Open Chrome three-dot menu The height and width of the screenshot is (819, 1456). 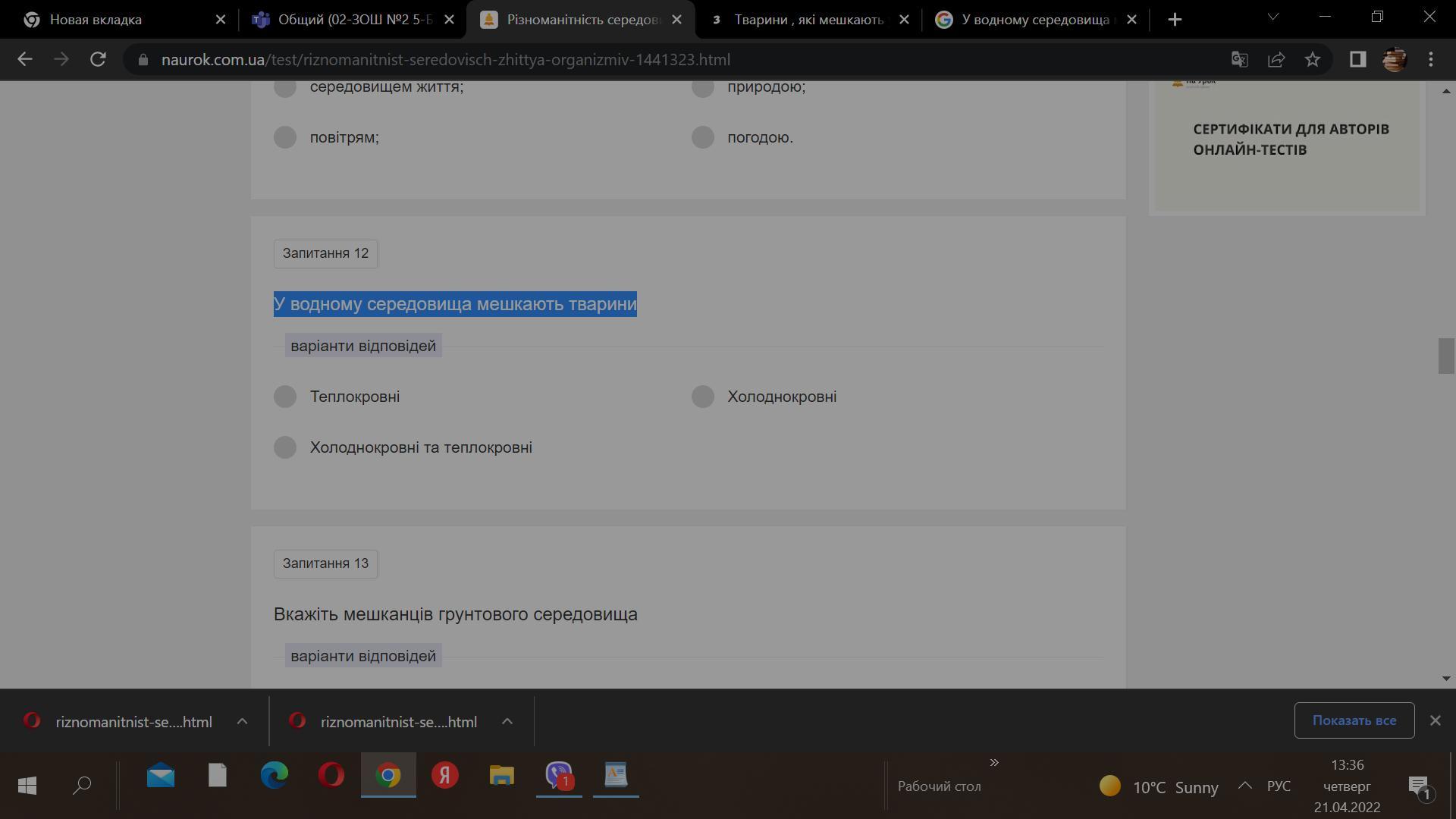coord(1431,59)
